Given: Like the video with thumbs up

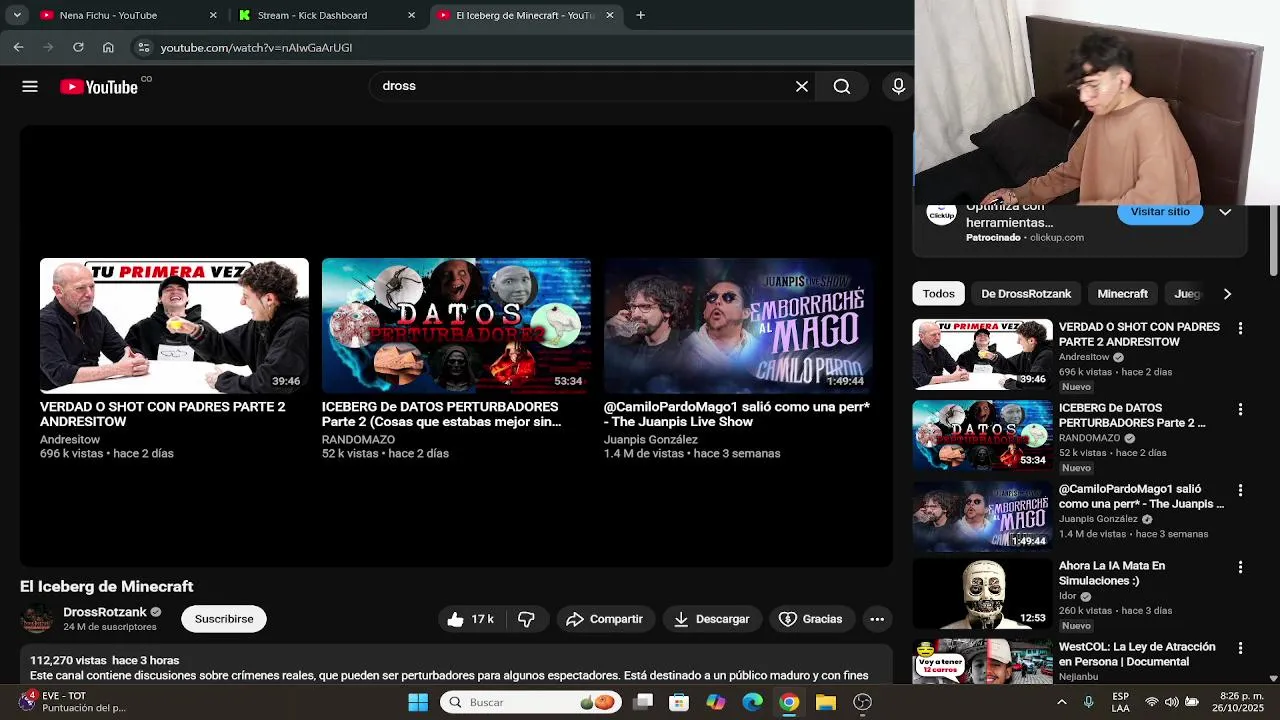Looking at the screenshot, I should (x=470, y=619).
